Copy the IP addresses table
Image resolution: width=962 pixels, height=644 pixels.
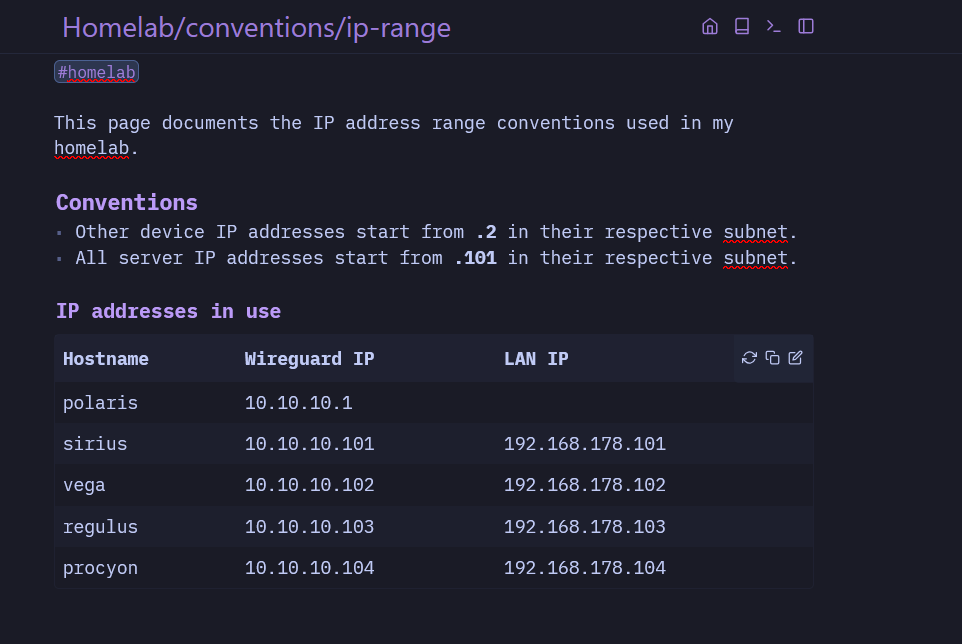click(x=772, y=358)
